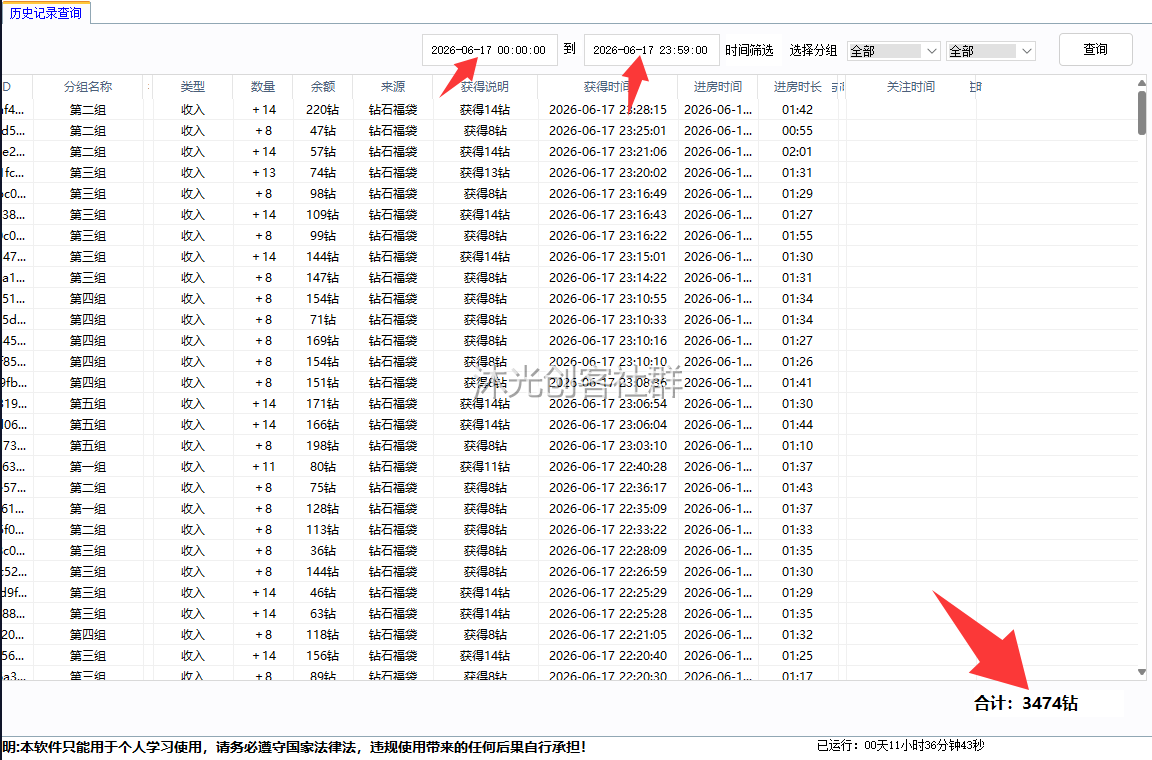Sort by the 关注时间 column header
The height and width of the screenshot is (760, 1152).
(x=911, y=87)
